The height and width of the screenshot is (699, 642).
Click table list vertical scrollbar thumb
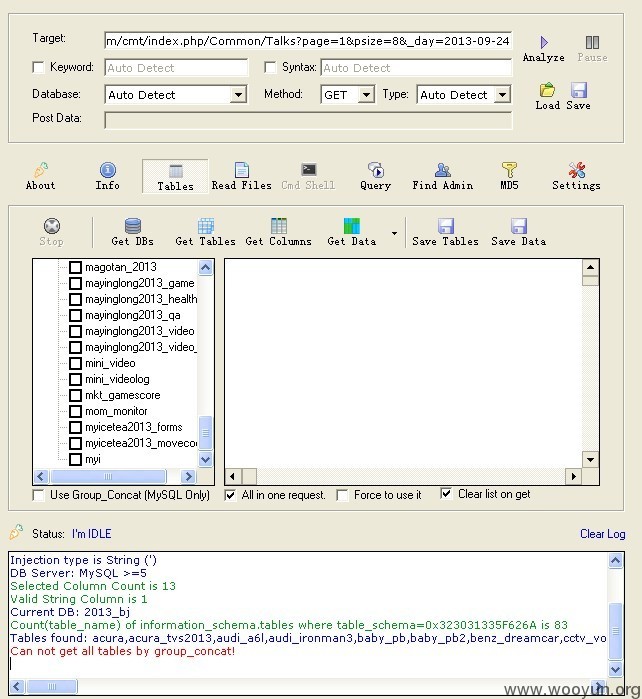coord(206,432)
